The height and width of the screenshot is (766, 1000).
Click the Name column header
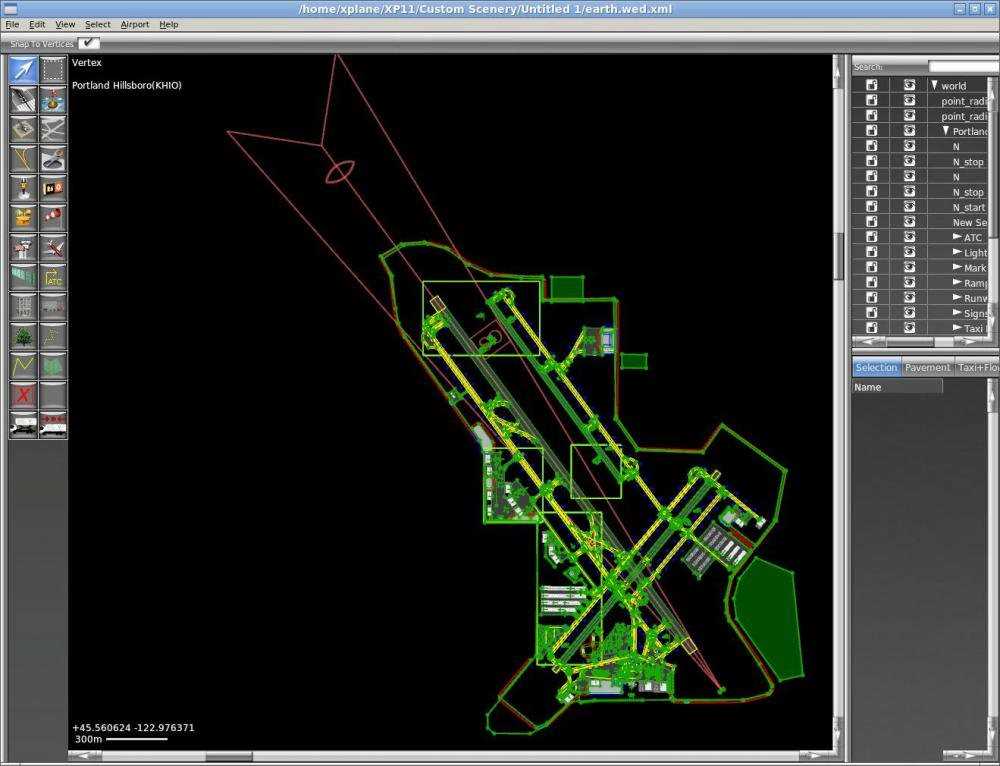(x=897, y=387)
